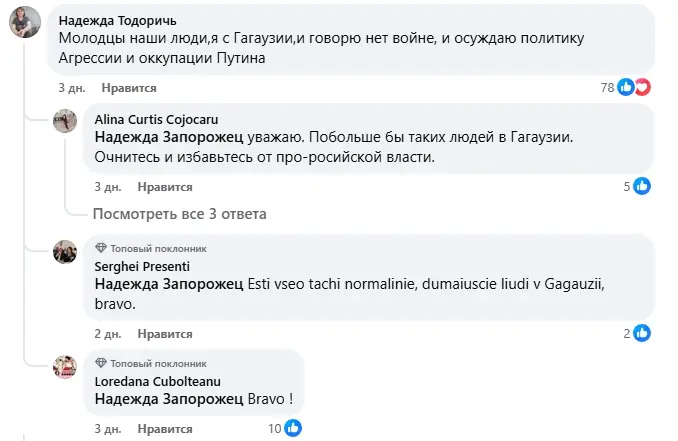Click like reaction icon beside count 2

[x=642, y=333]
